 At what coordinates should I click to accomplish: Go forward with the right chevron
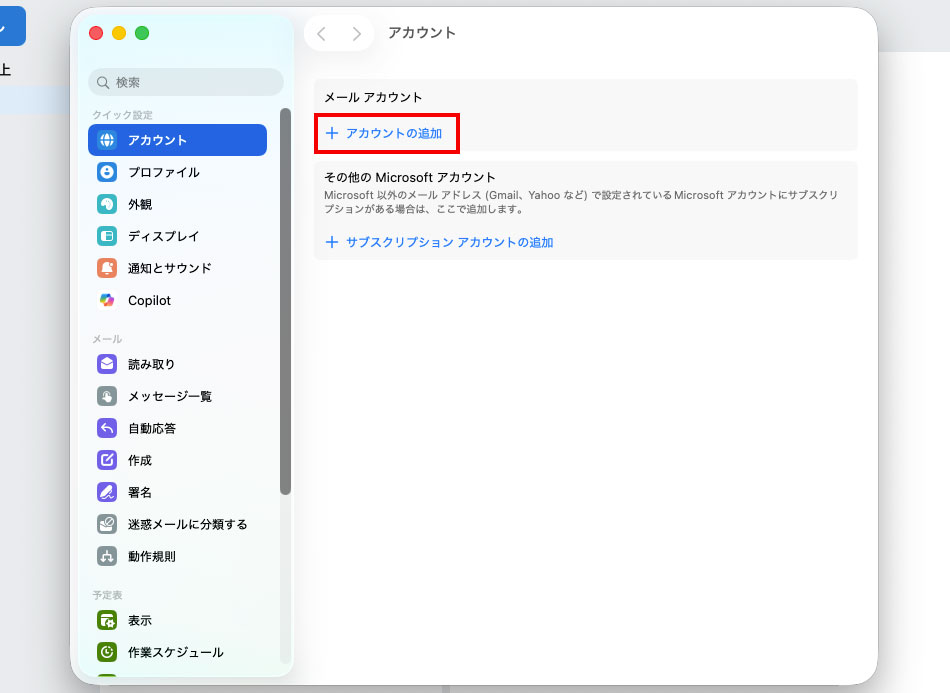356,34
